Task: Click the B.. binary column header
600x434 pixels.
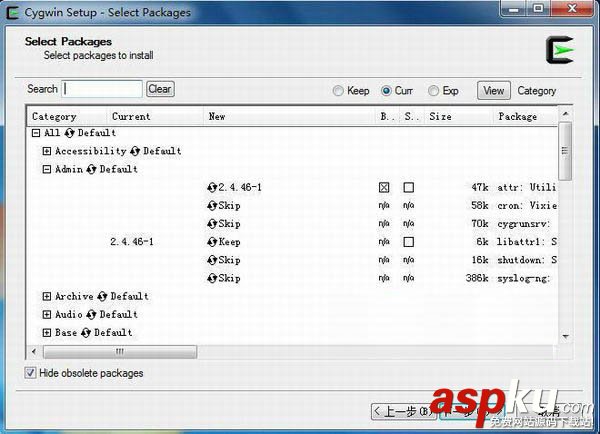Action: point(388,116)
